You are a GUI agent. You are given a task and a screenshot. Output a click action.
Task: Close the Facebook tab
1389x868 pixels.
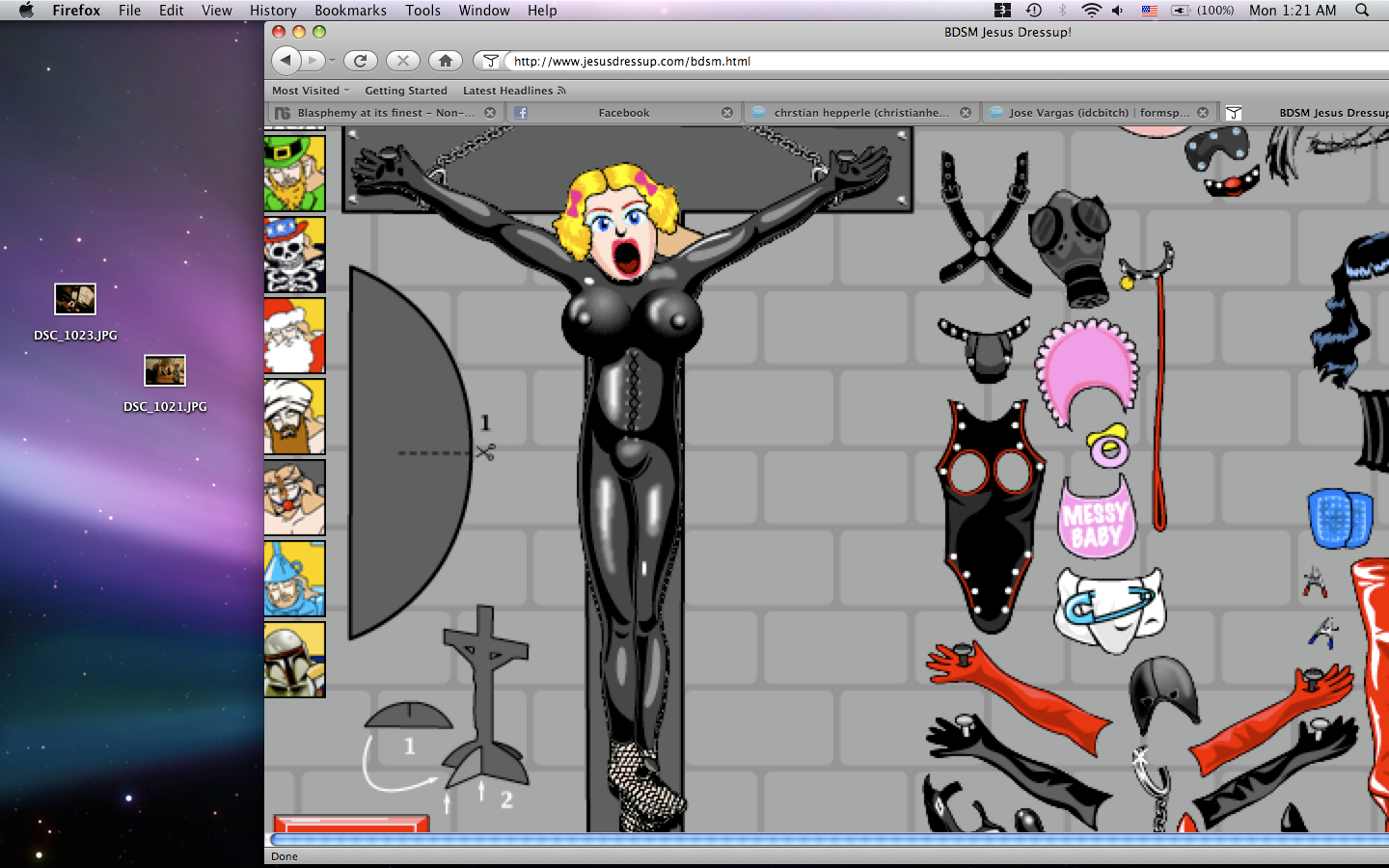point(727,113)
